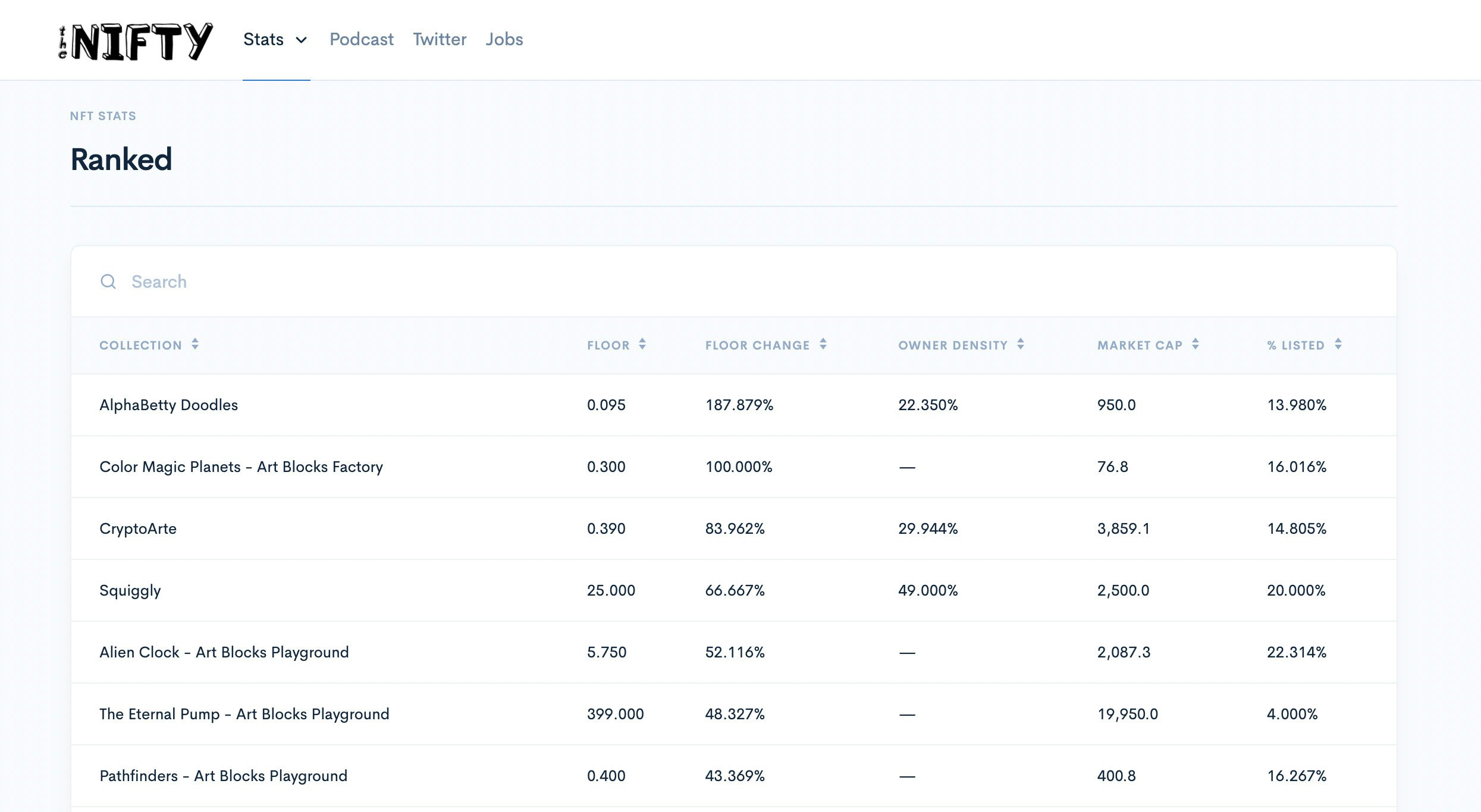Go to Podcast page
This screenshot has height=812, width=1481.
point(361,39)
